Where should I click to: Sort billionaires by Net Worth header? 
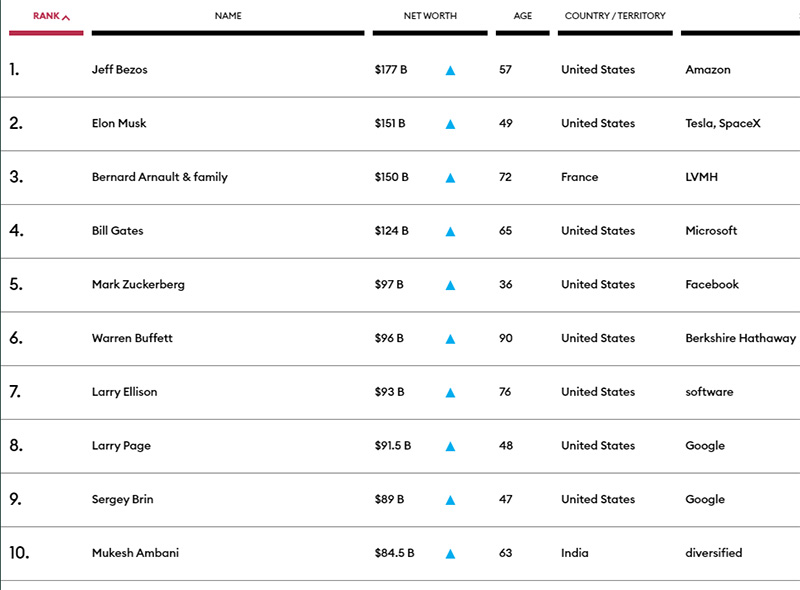point(430,16)
